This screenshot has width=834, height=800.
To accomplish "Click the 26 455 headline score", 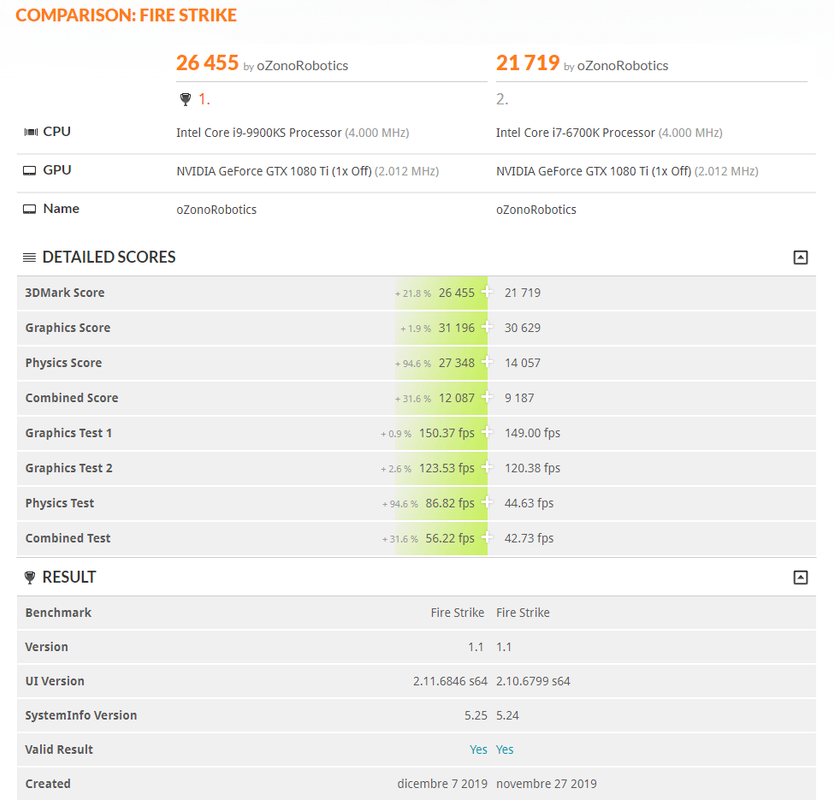I will point(207,63).
